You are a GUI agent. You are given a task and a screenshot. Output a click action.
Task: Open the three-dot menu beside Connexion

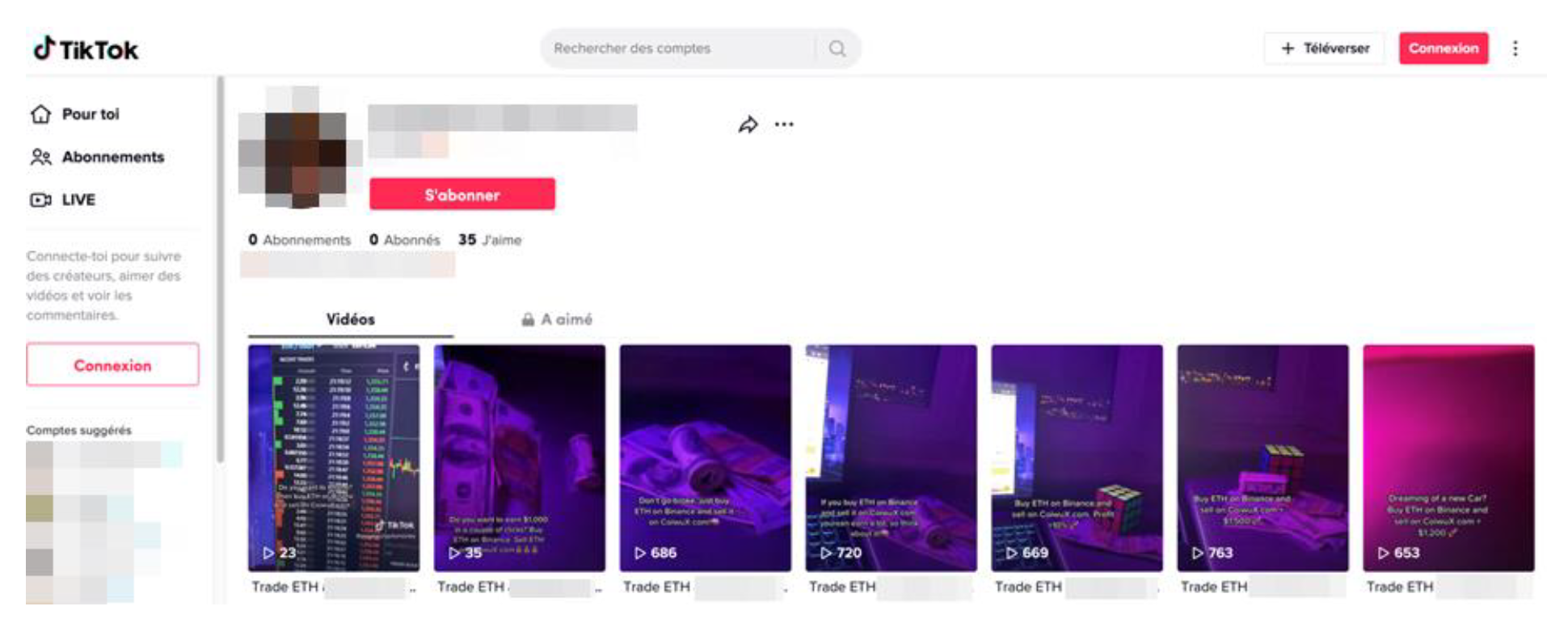pos(1515,48)
